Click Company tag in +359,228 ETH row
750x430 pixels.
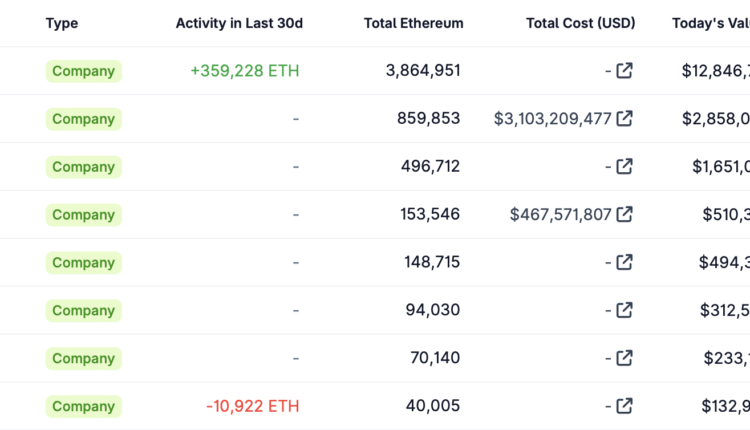(84, 71)
